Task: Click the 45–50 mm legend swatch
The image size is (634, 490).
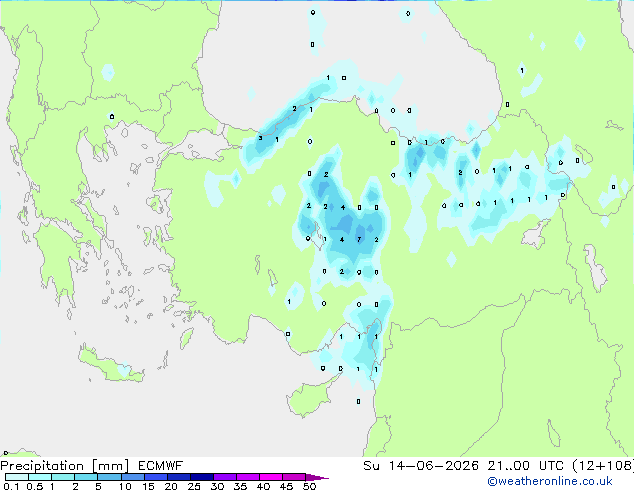Action: [x=294, y=477]
